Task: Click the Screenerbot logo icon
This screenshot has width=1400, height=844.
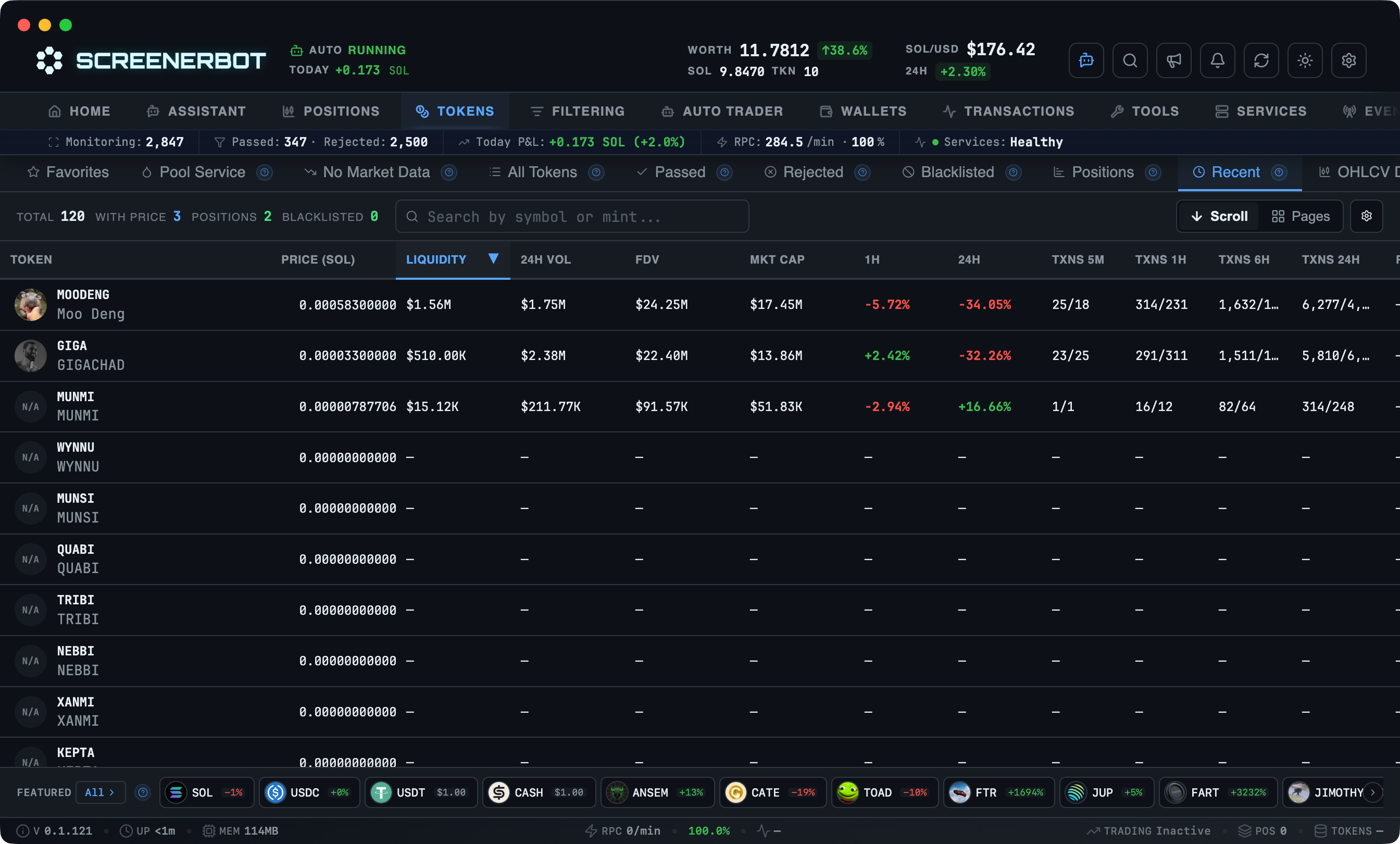Action: point(49,60)
